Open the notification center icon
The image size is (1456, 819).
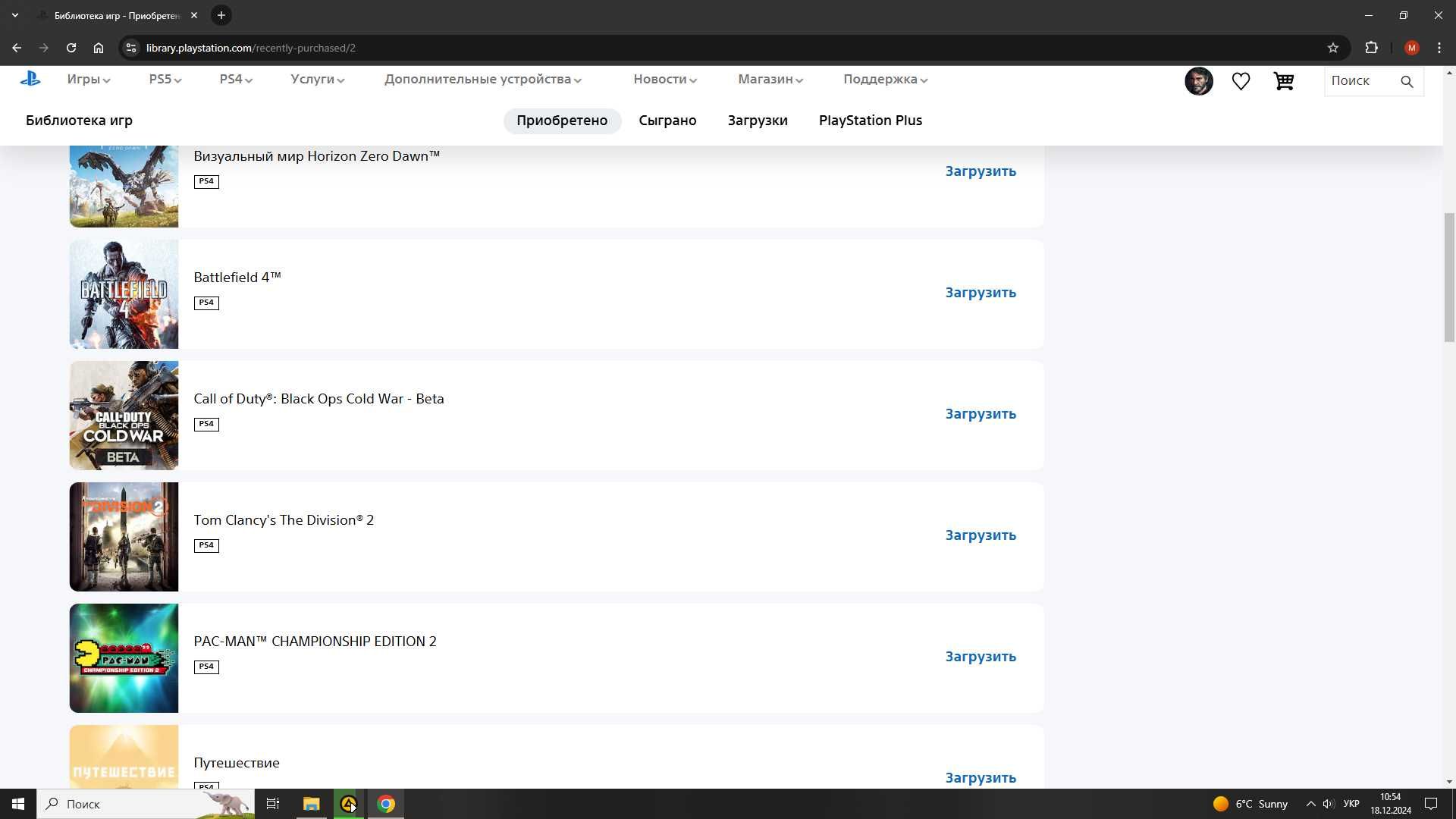1431,804
